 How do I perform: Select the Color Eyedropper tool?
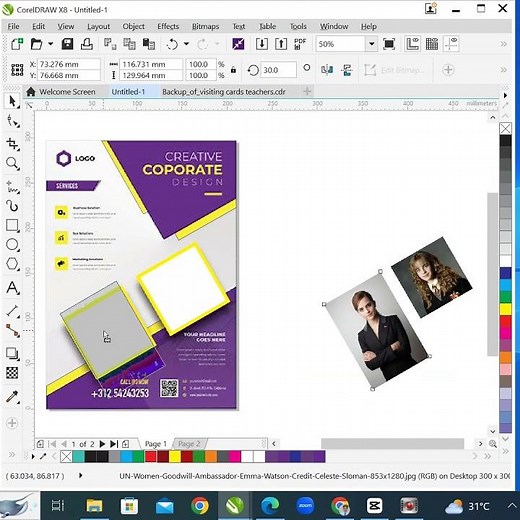click(12, 397)
